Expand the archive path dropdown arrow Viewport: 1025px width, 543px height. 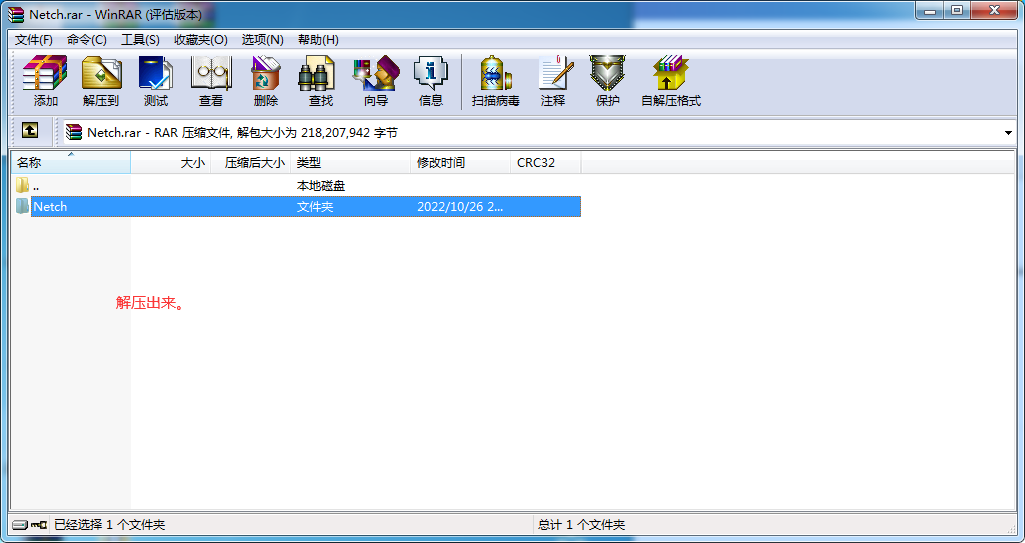tap(1007, 132)
